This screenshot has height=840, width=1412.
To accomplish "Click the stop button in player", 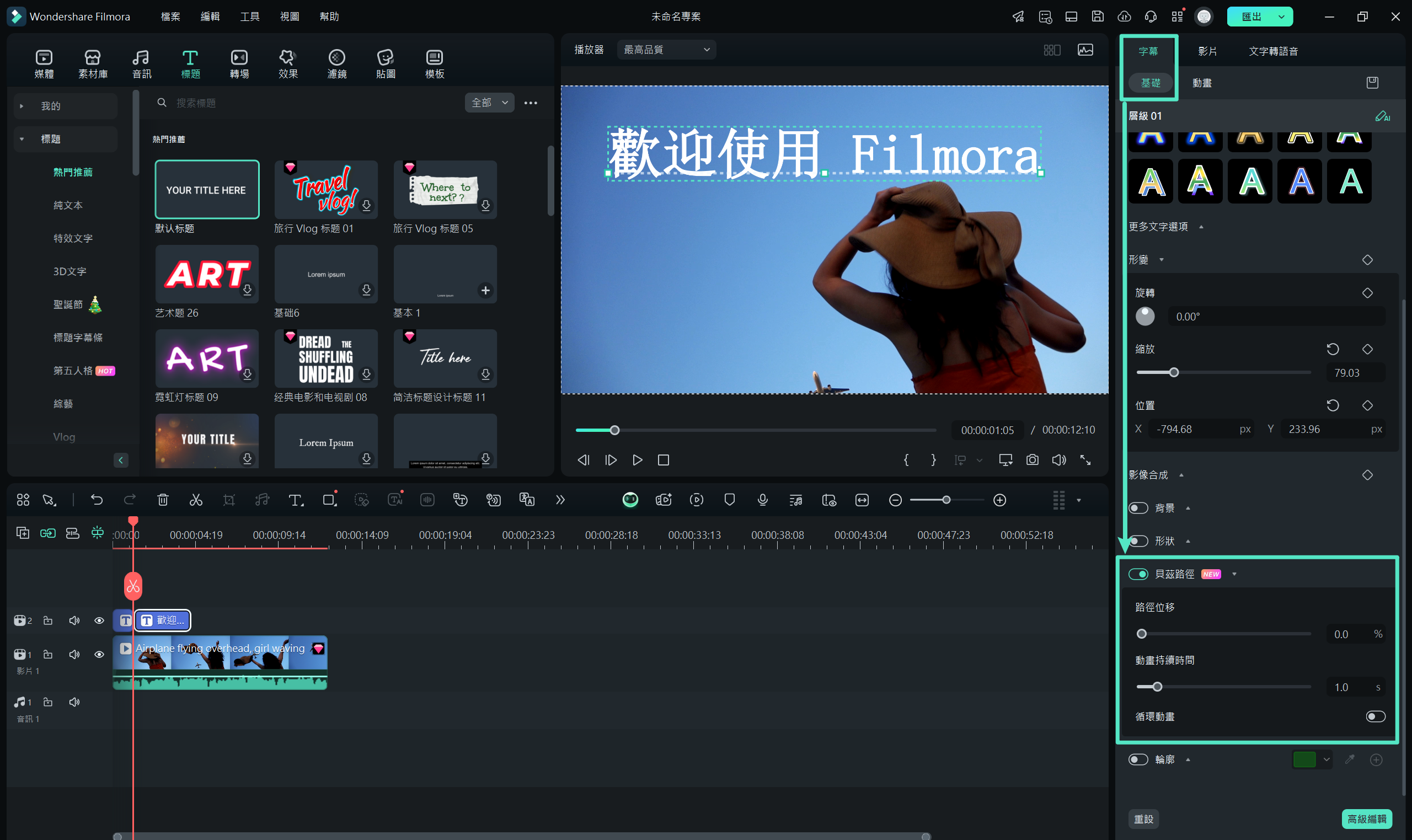I will click(x=664, y=460).
